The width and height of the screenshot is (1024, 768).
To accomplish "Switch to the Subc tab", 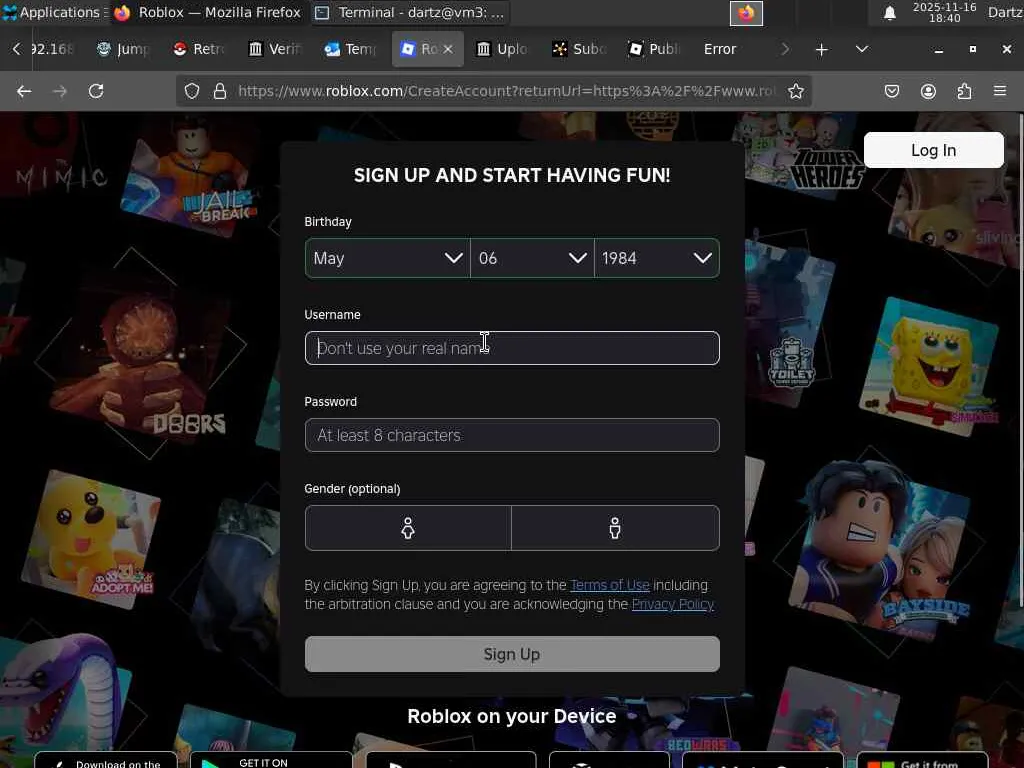I will click(x=579, y=49).
